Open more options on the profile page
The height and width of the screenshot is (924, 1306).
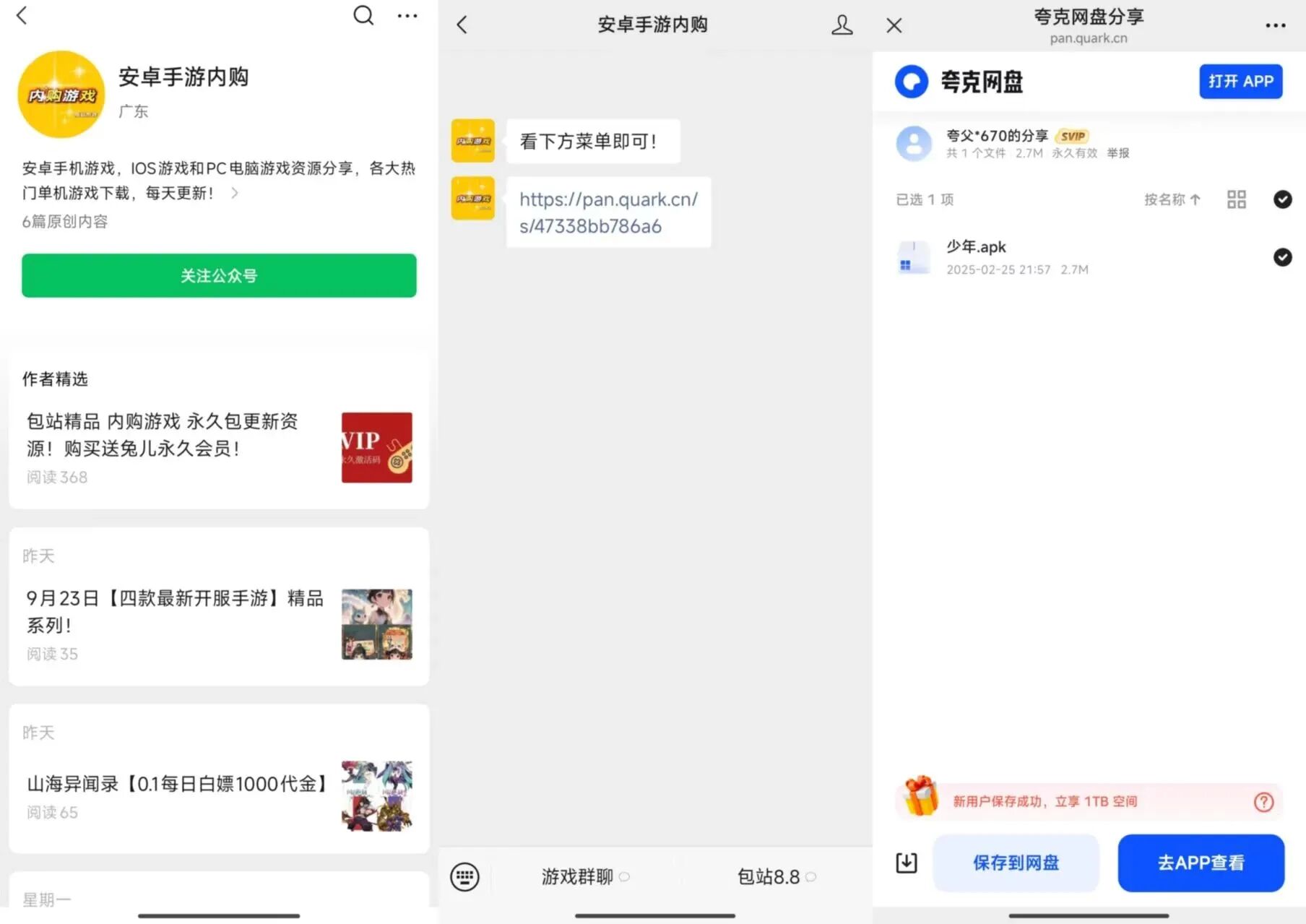pyautogui.click(x=407, y=16)
